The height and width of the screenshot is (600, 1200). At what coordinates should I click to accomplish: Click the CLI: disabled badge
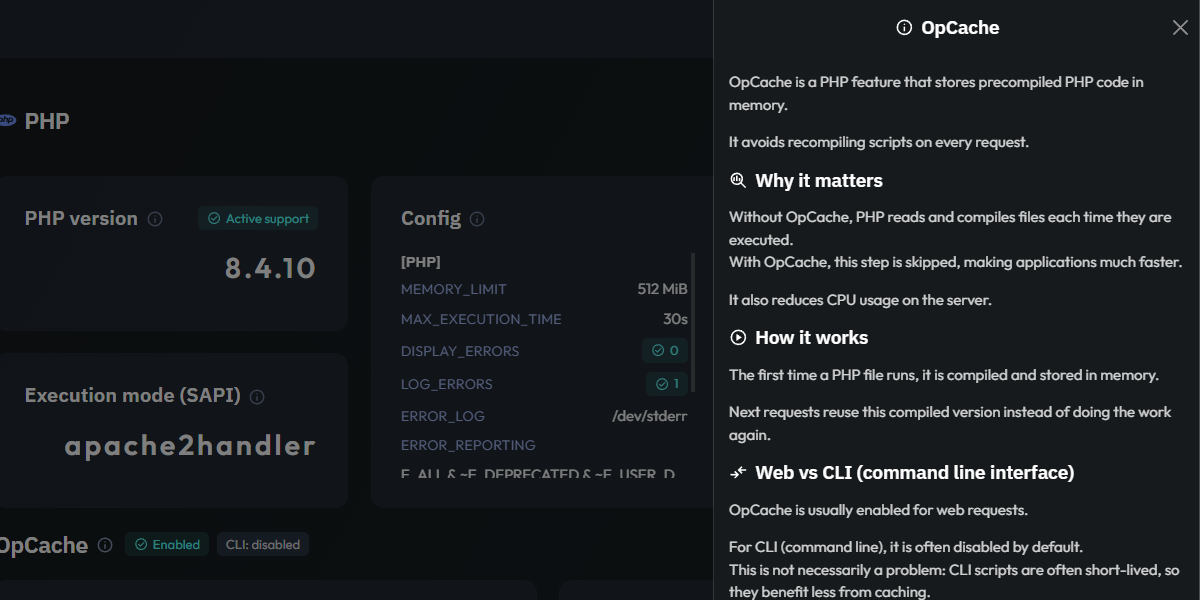click(262, 545)
